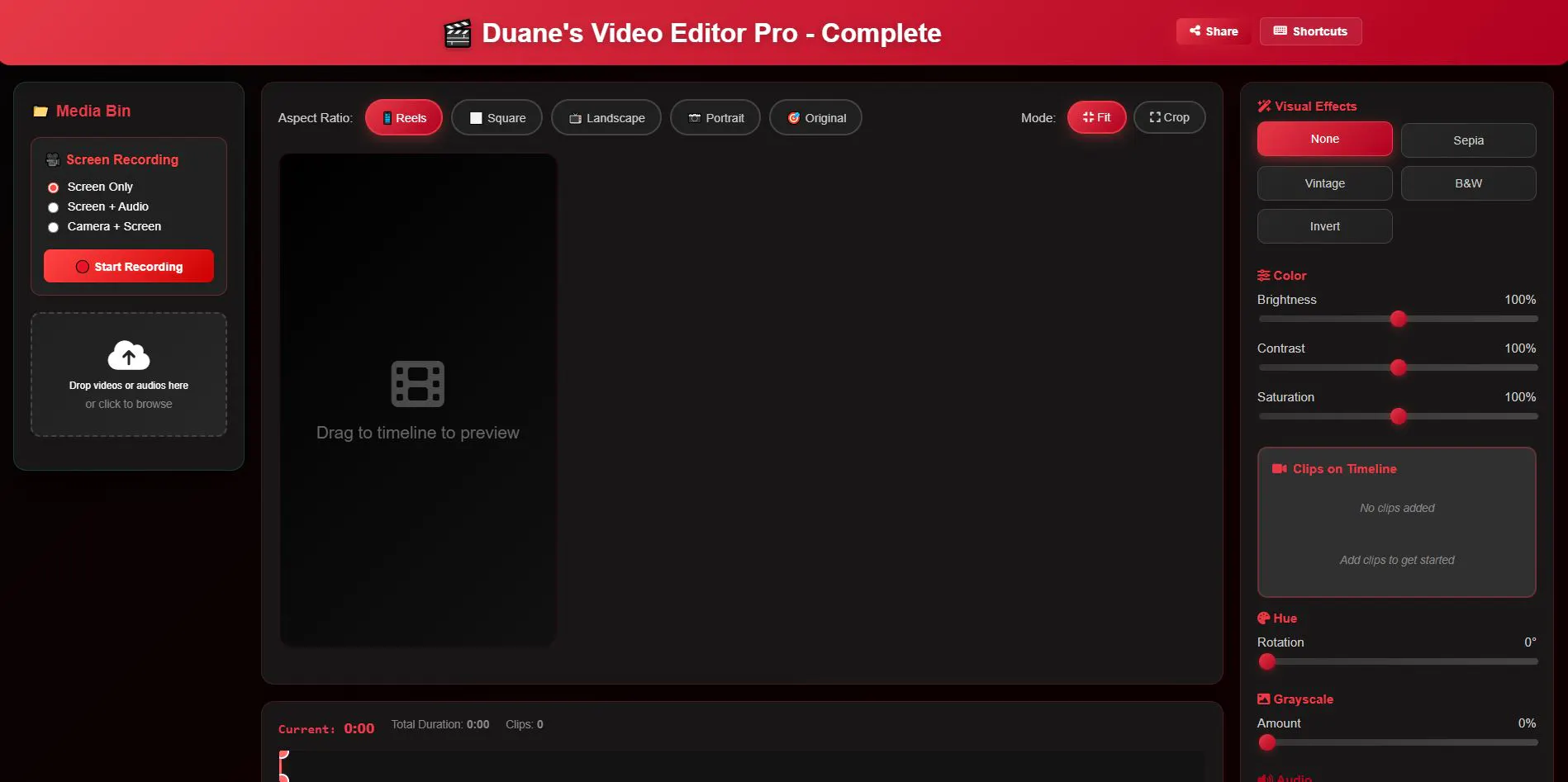
Task: Click the Grayscale Amount 0% value
Action: coord(1527,723)
